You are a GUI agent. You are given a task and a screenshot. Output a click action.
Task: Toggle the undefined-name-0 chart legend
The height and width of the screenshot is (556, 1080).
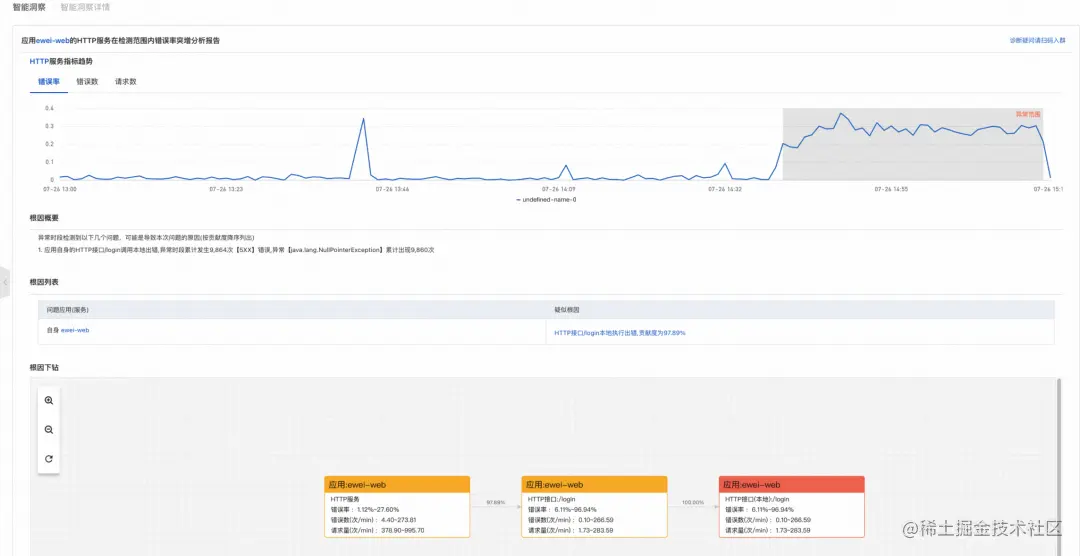tap(546, 199)
